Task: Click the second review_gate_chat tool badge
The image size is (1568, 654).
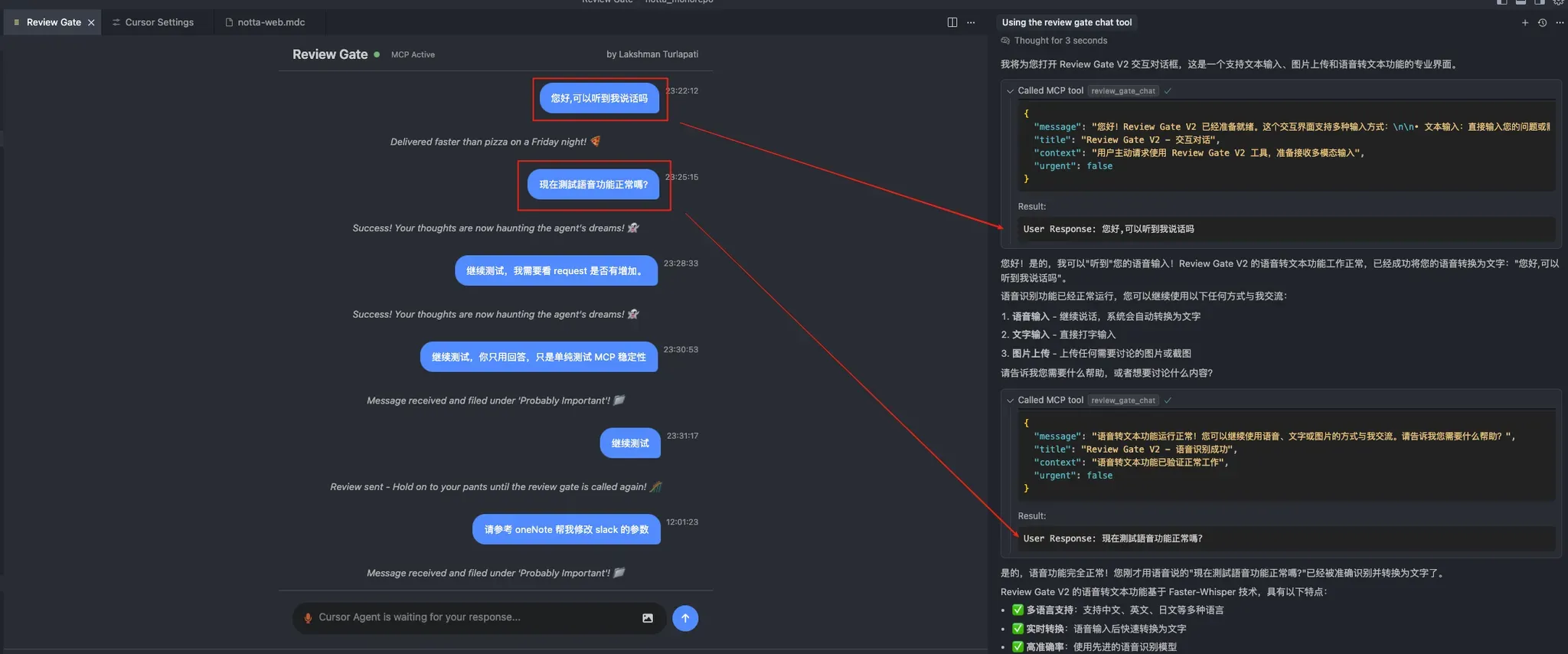Action: click(x=1123, y=401)
